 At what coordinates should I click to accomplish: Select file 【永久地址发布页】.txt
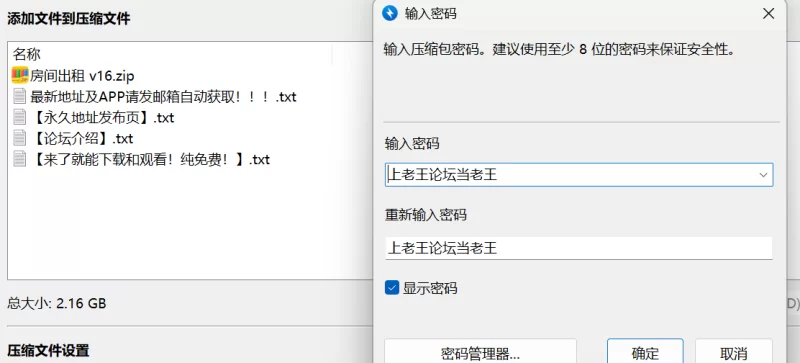pyautogui.click(x=102, y=118)
